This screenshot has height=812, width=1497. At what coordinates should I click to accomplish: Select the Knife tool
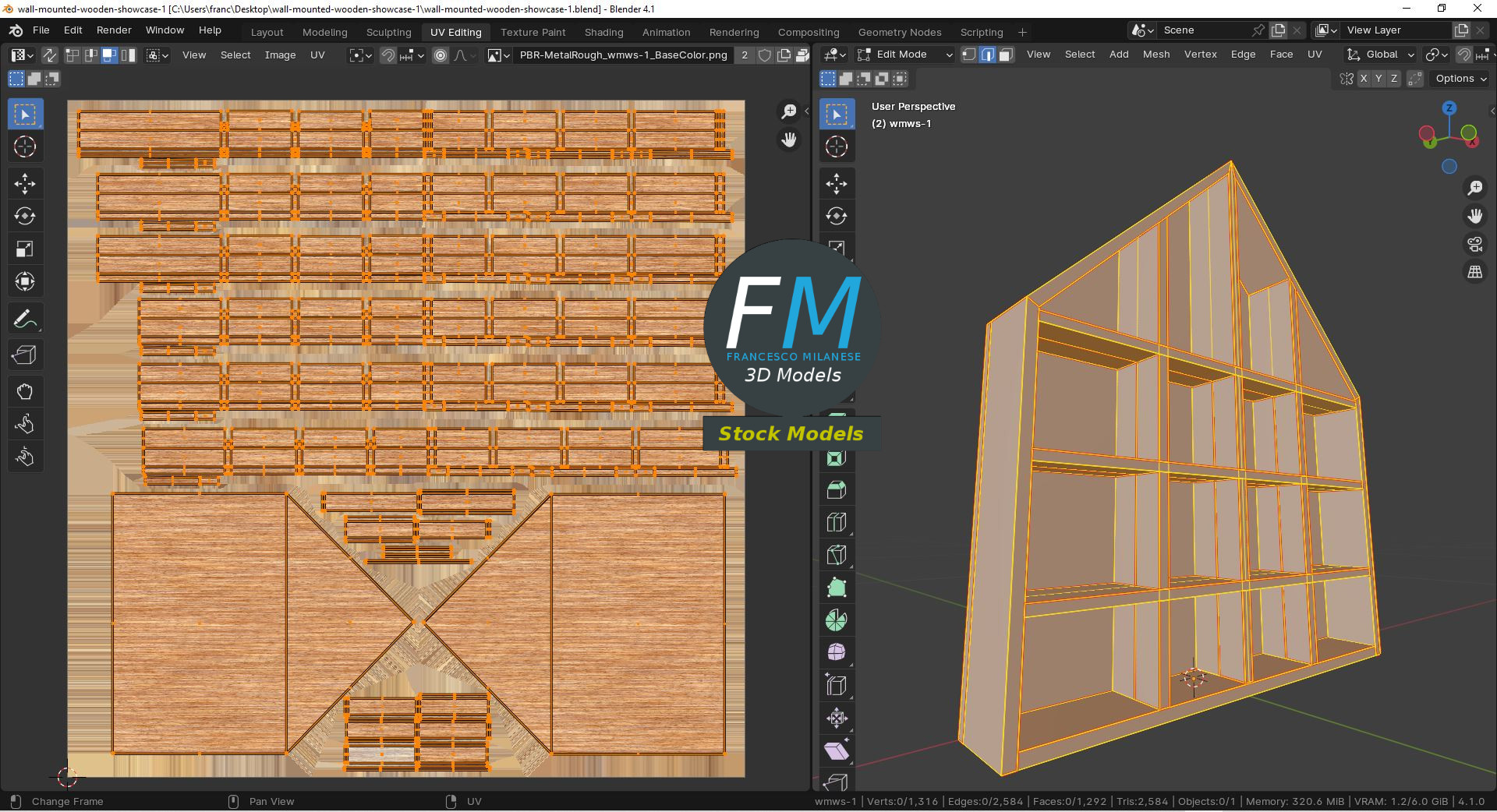point(837,556)
